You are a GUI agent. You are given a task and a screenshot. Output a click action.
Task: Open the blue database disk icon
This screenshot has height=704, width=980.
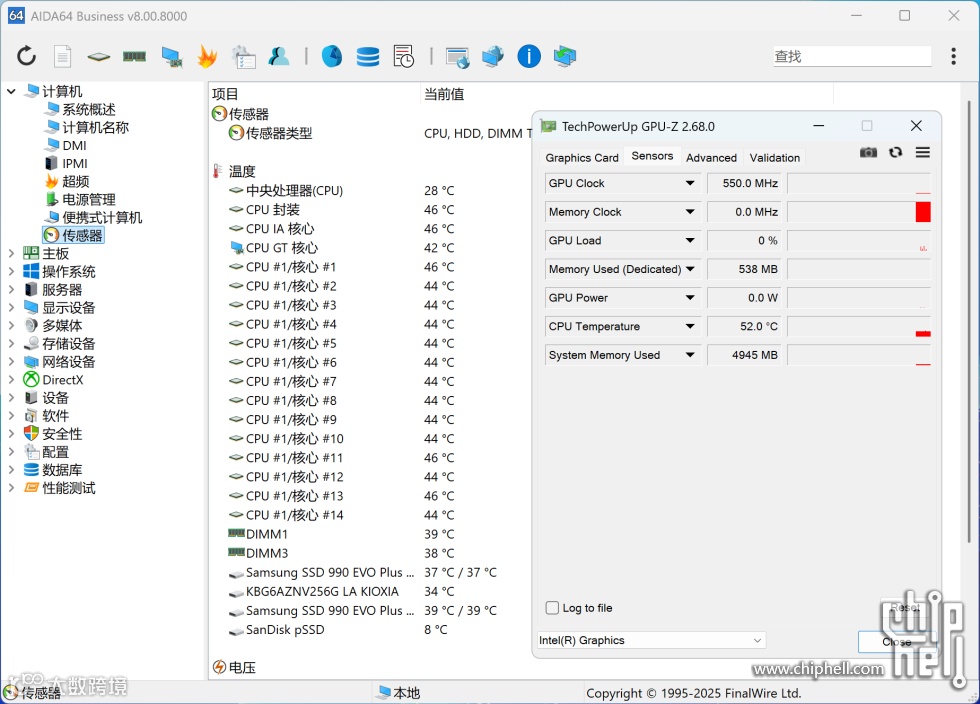(x=368, y=57)
